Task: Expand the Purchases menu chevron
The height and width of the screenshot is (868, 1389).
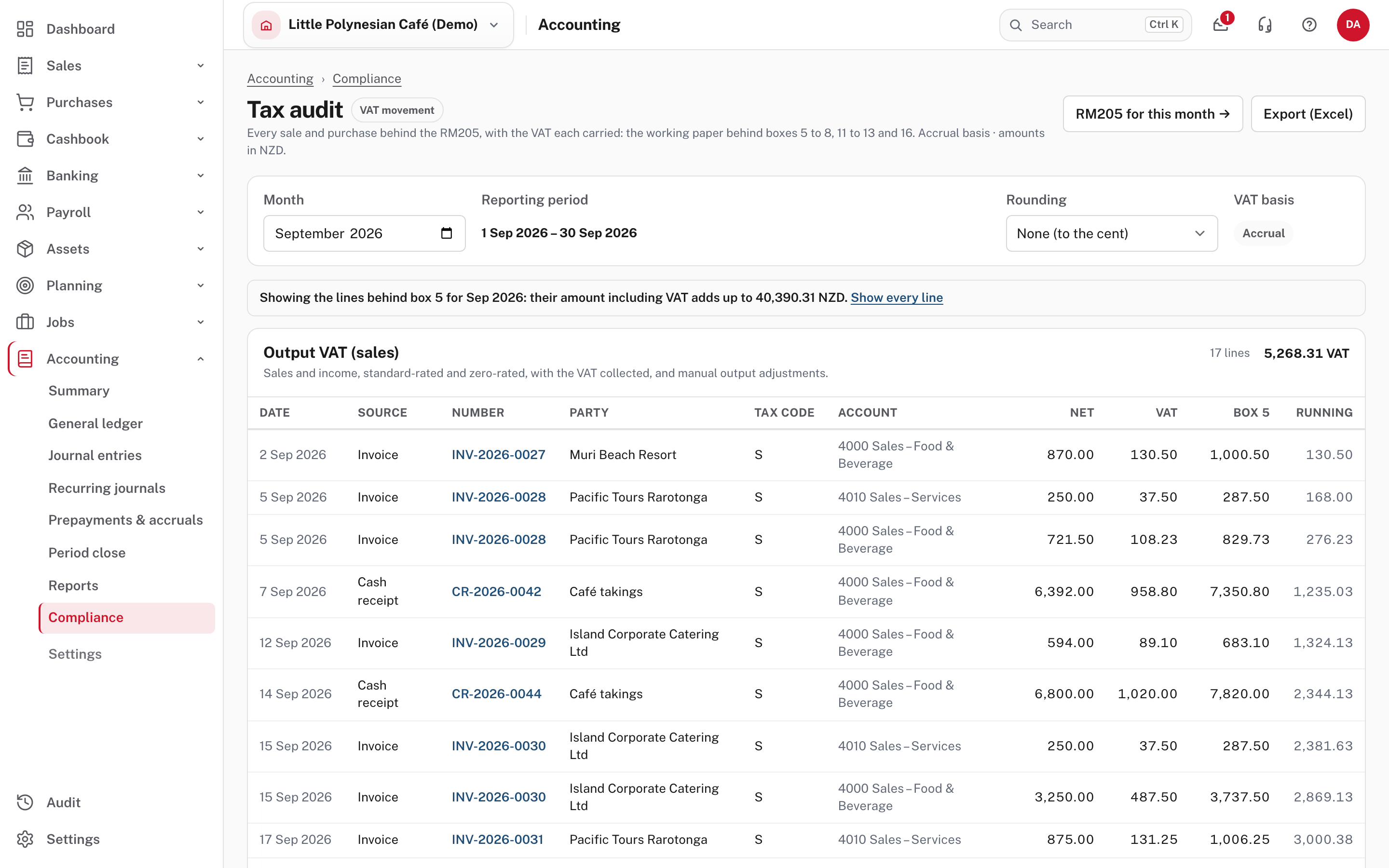Action: (x=200, y=102)
